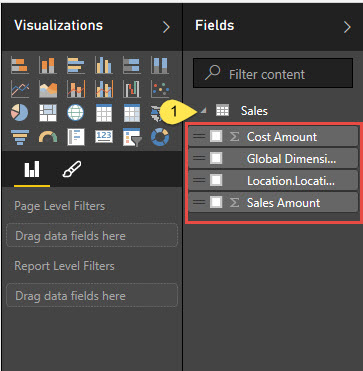This screenshot has width=363, height=371.
Task: Click the grip handle on Global Dimensi...
Action: tap(199, 159)
